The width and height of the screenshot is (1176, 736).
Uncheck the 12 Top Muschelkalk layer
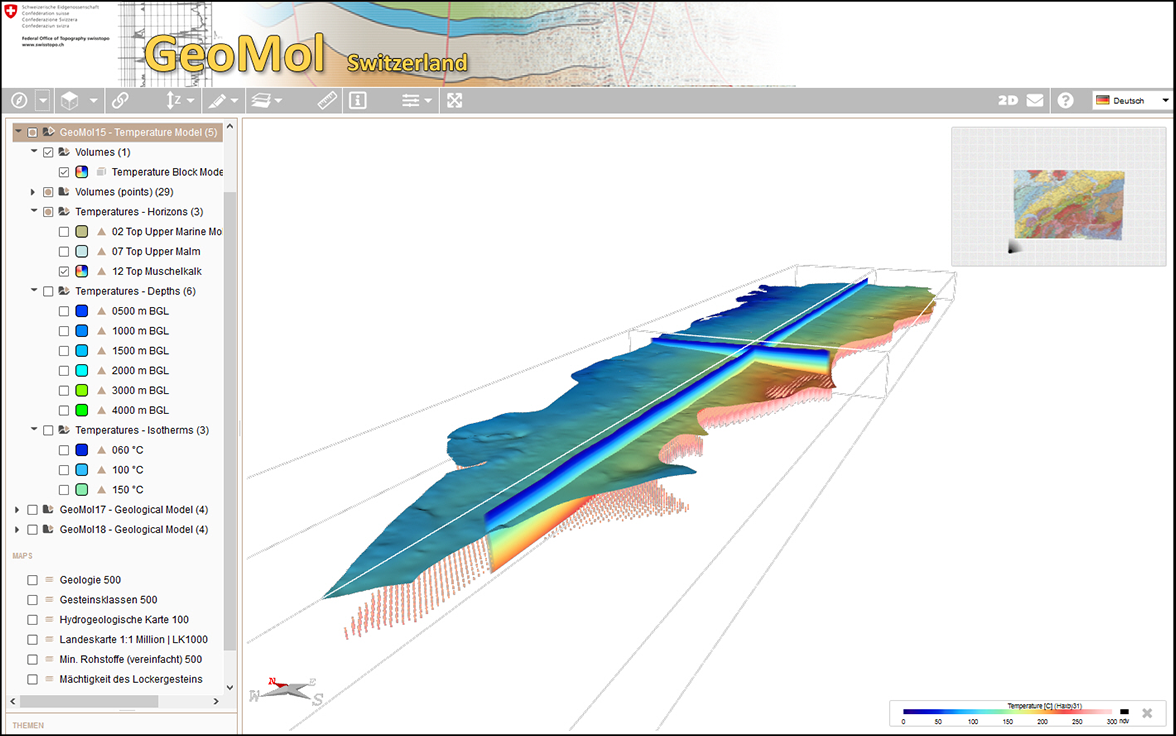[64, 271]
